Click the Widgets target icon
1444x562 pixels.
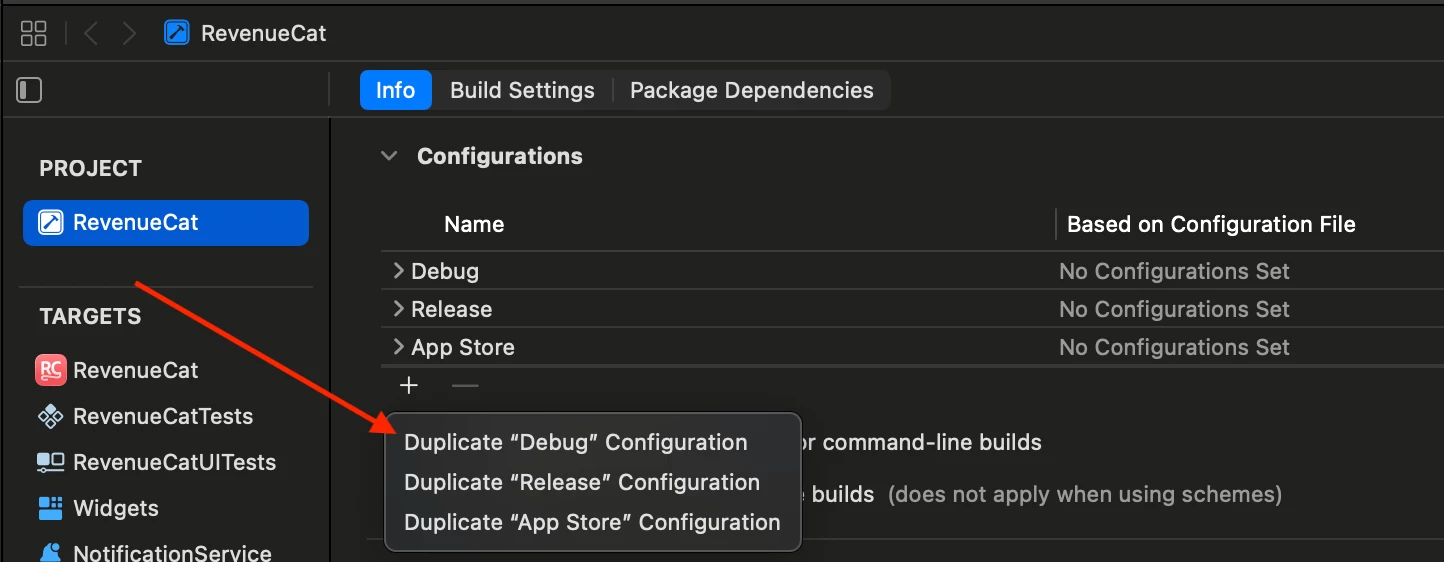(50, 508)
